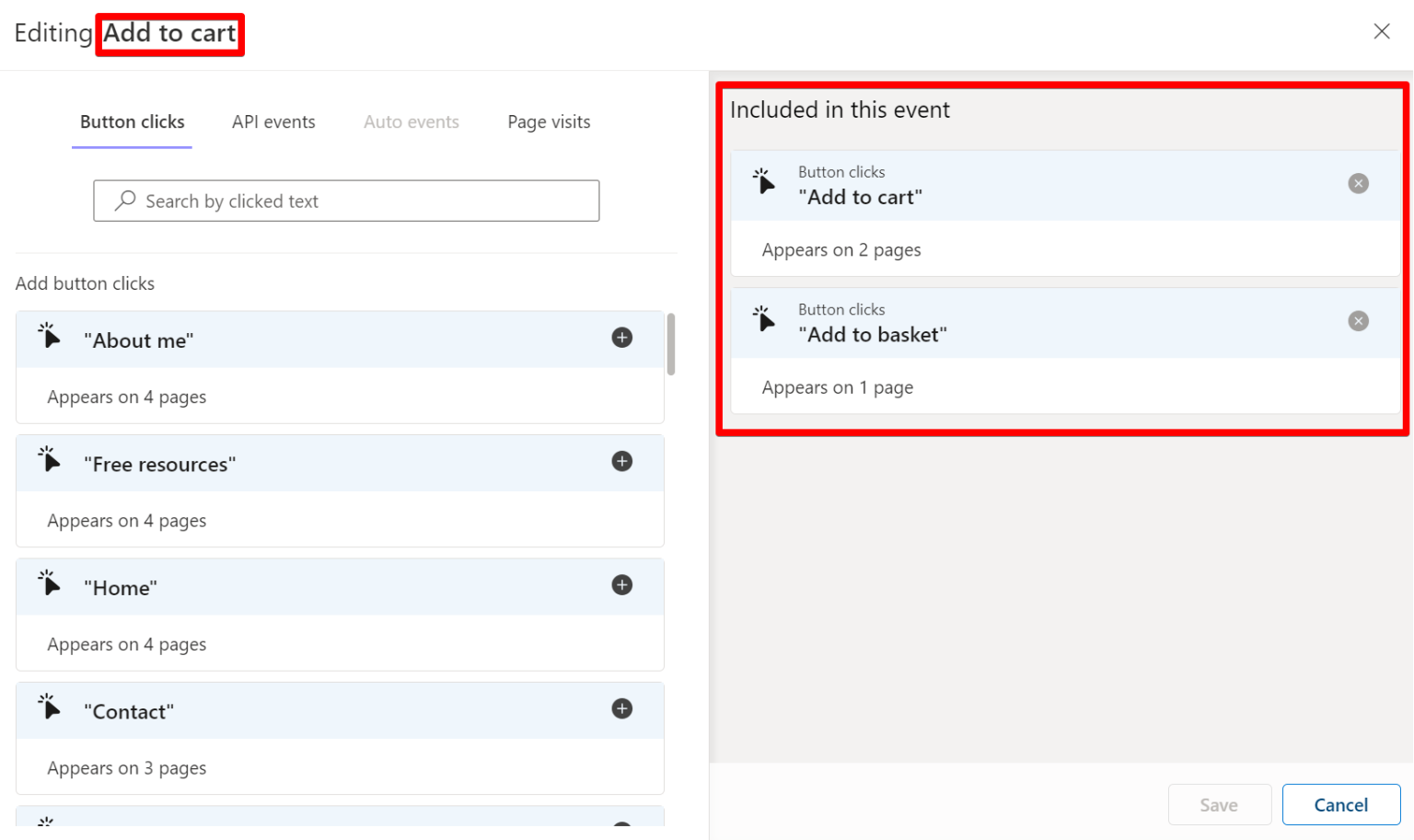This screenshot has height=840, width=1414.
Task: Remove "Add to basket" from included events
Action: 1358,321
